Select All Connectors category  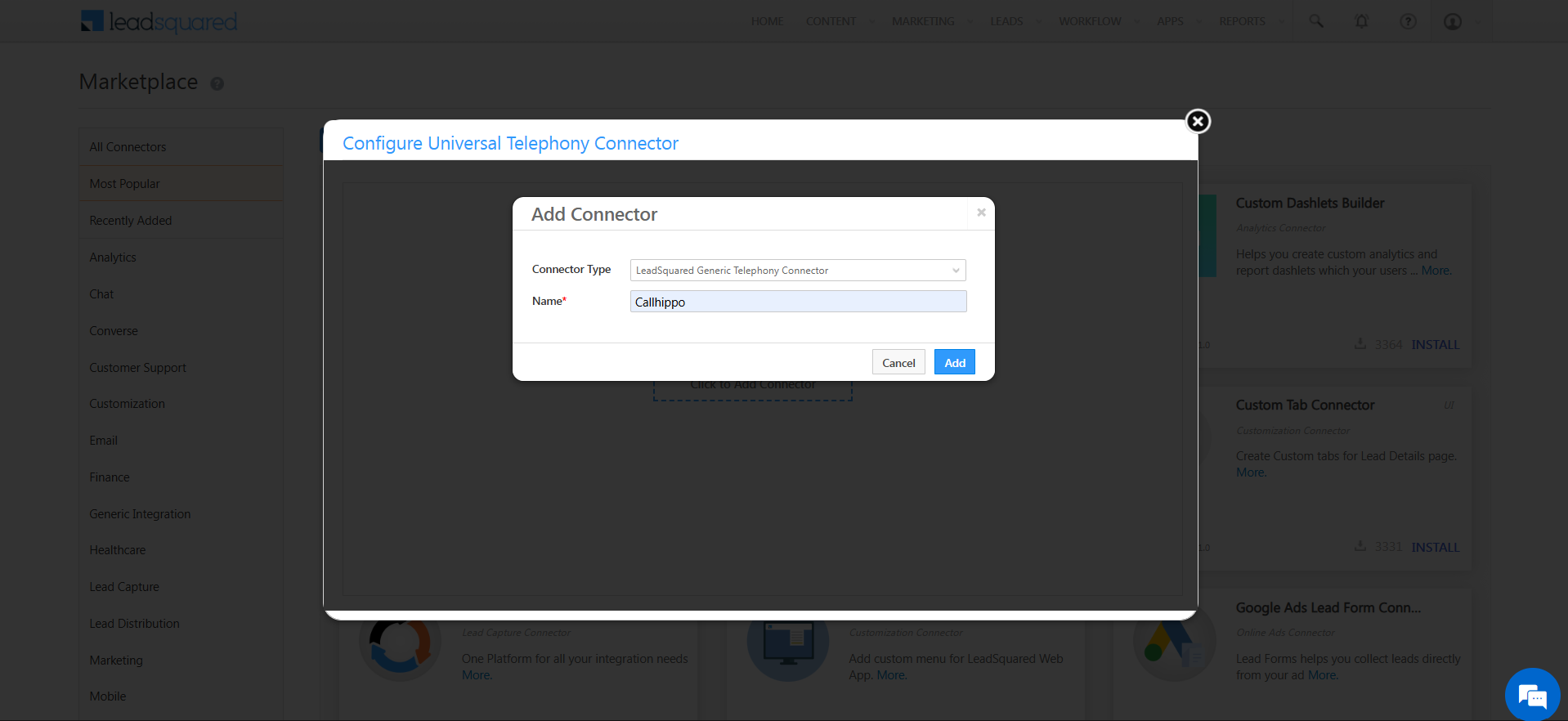[181, 147]
